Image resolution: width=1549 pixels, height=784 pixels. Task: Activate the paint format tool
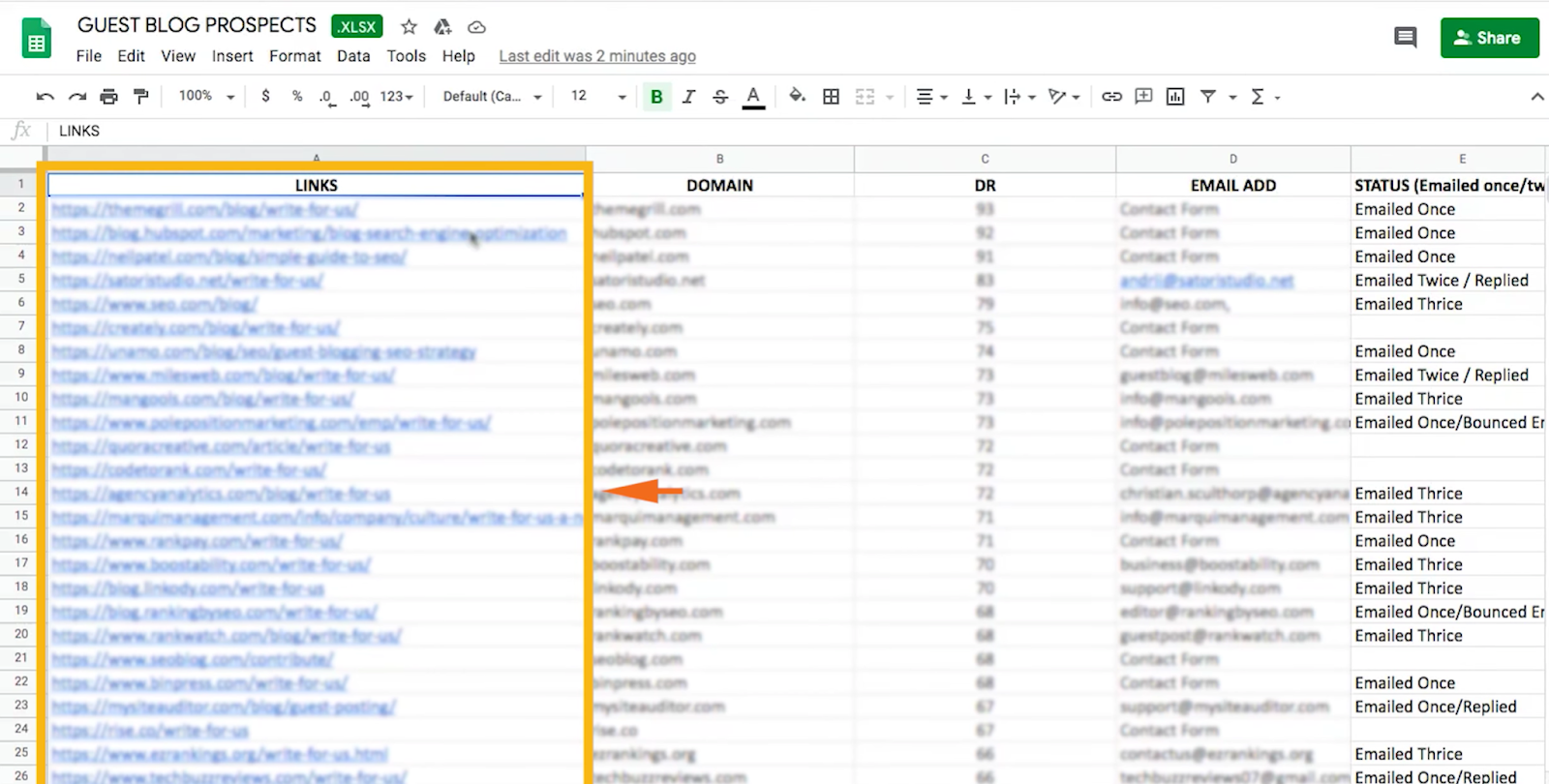click(x=141, y=97)
